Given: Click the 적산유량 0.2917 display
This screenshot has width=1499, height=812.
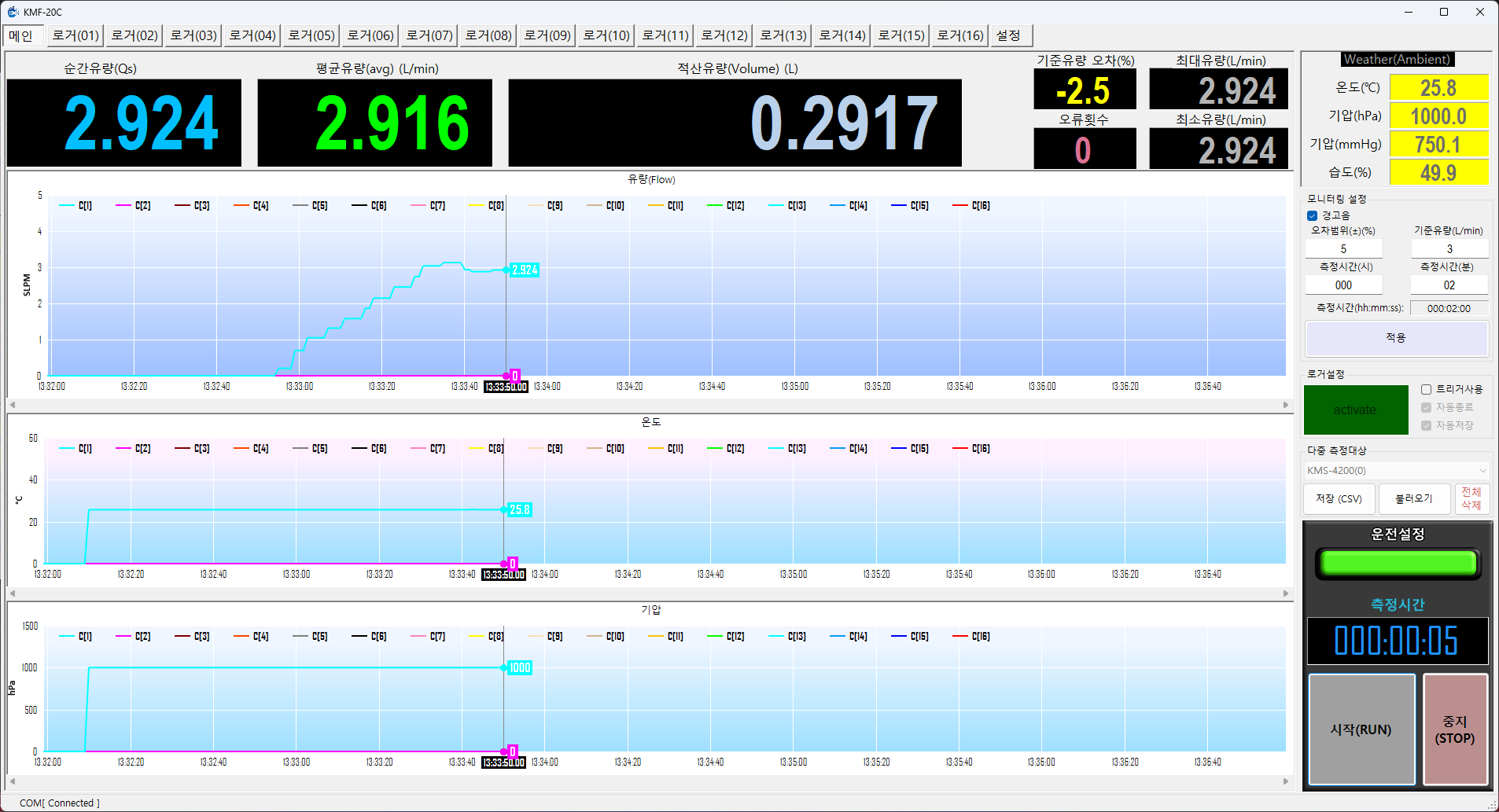Looking at the screenshot, I should 735,123.
